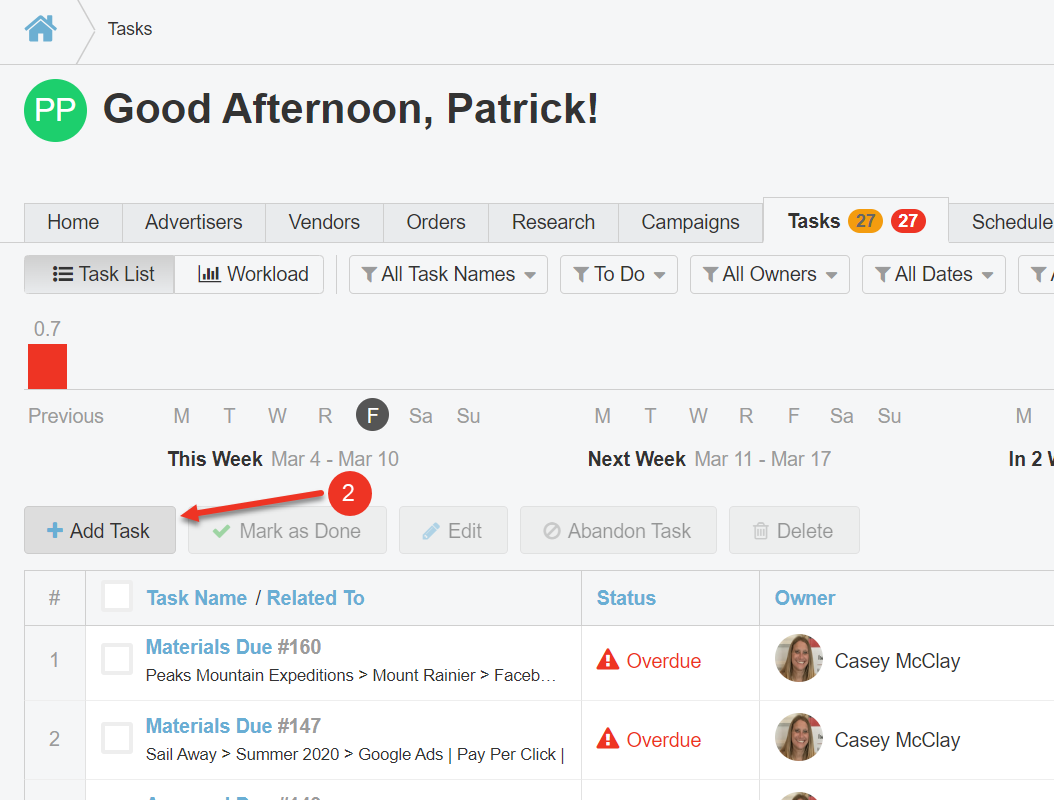Screen dimensions: 1054x800
Task: Click the Mark as Done checkmark icon
Action: (222, 531)
